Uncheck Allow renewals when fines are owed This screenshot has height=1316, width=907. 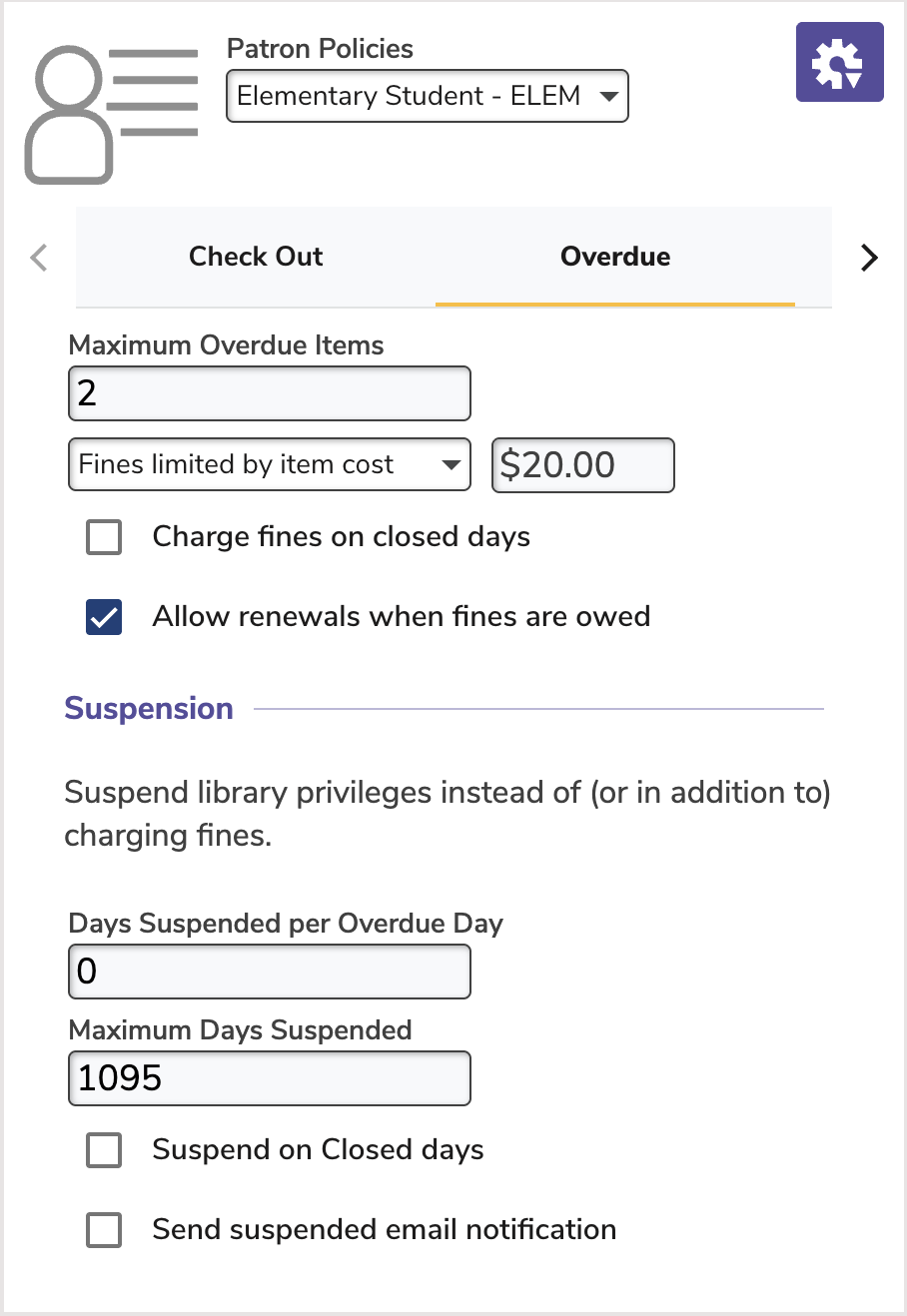click(104, 617)
